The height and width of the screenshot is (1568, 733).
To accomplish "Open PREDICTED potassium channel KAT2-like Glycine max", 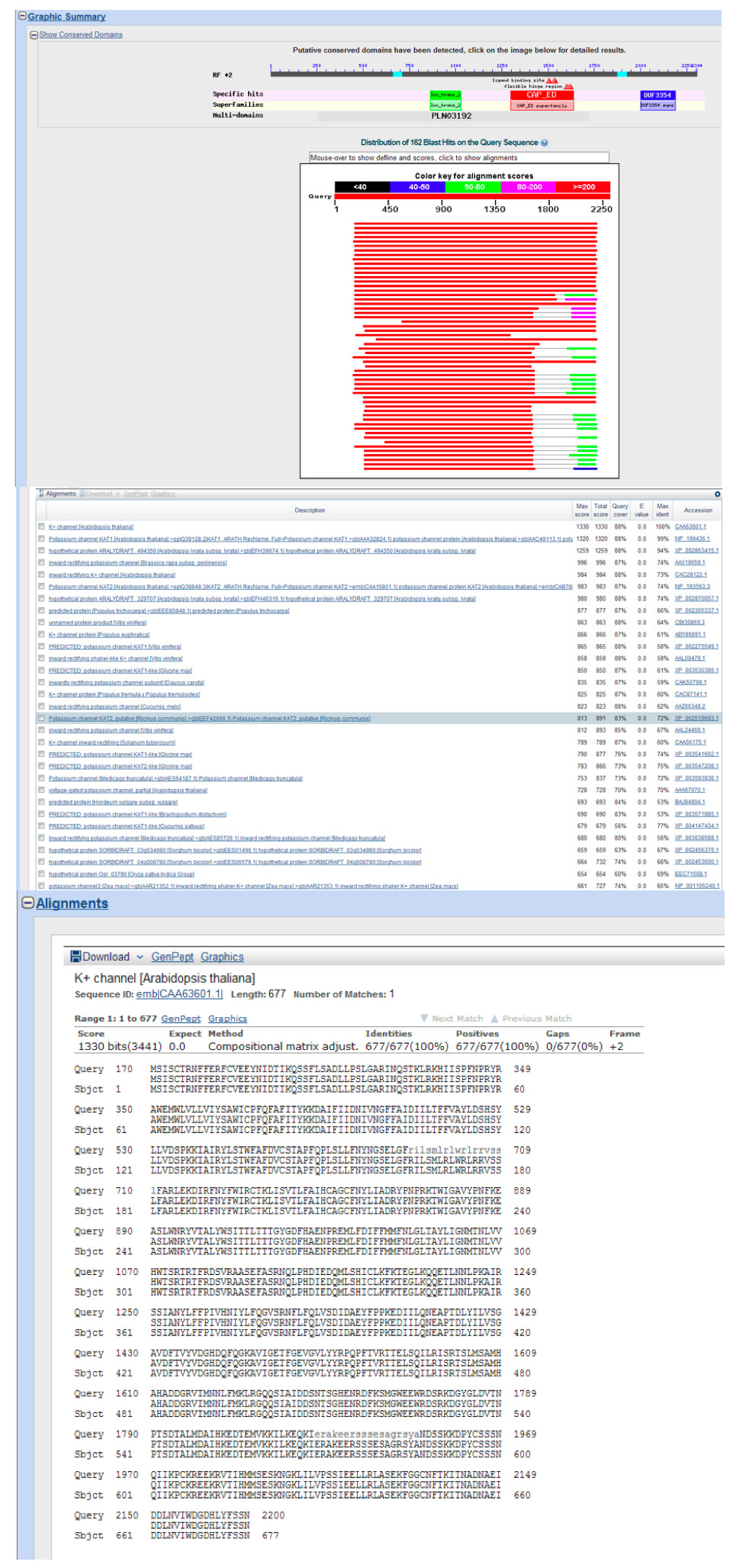I will 121,766.
